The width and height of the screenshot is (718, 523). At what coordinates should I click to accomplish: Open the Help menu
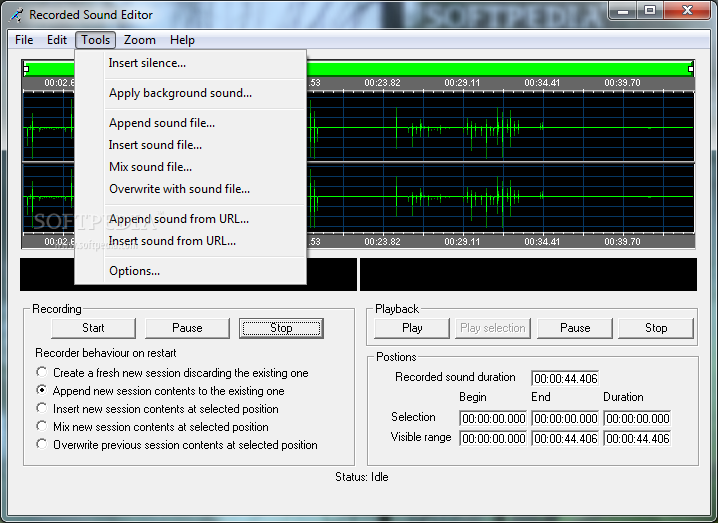coord(182,40)
